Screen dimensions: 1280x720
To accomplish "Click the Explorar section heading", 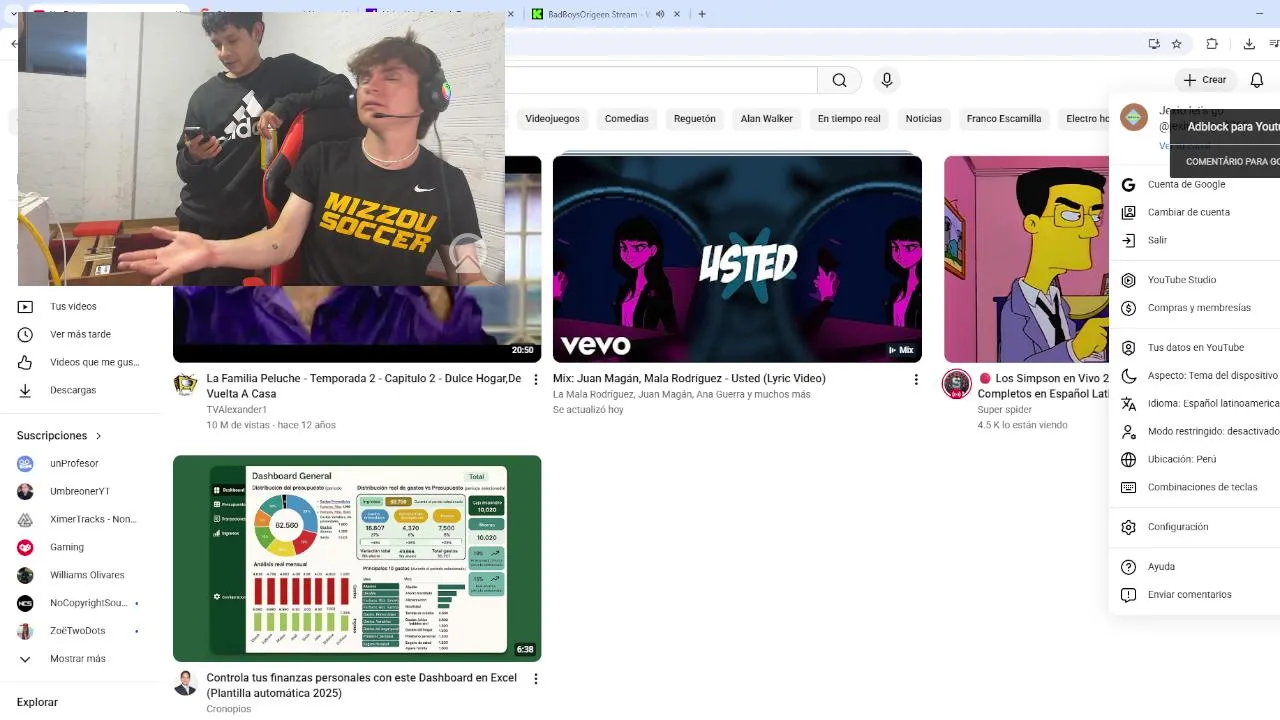I will pyautogui.click(x=37, y=702).
